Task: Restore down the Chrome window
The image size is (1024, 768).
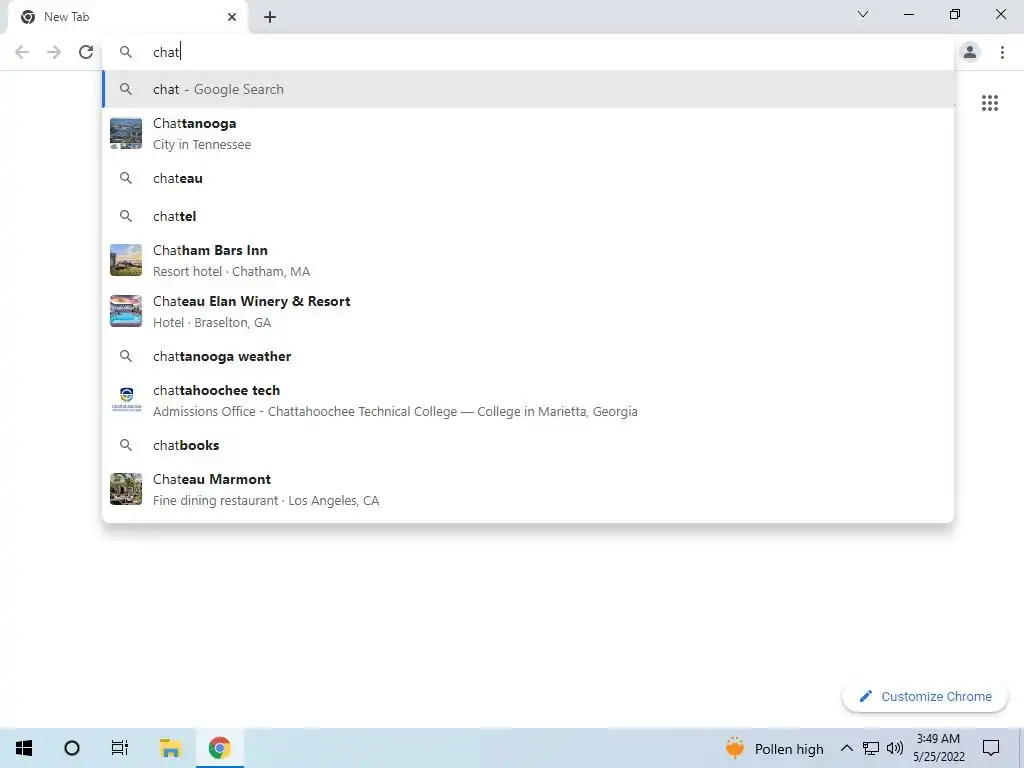Action: 955,14
